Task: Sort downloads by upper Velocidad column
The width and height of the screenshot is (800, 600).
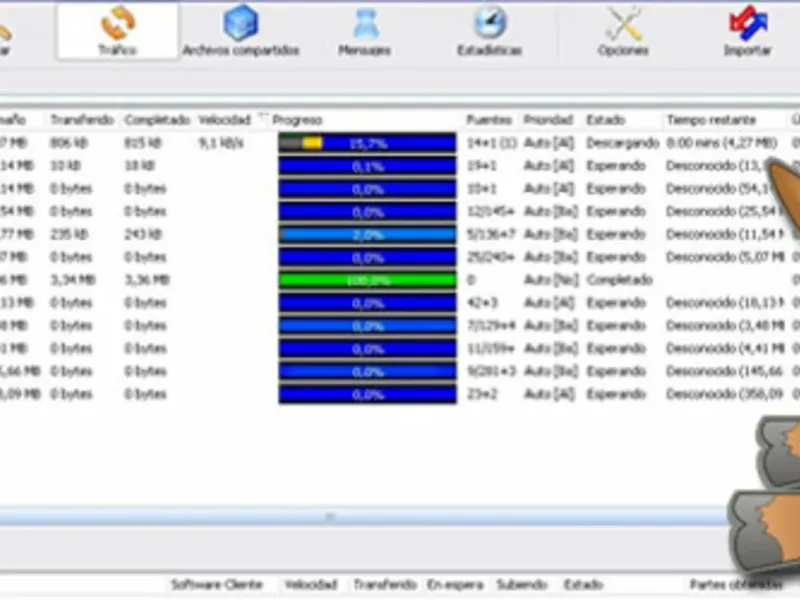Action: click(x=224, y=120)
